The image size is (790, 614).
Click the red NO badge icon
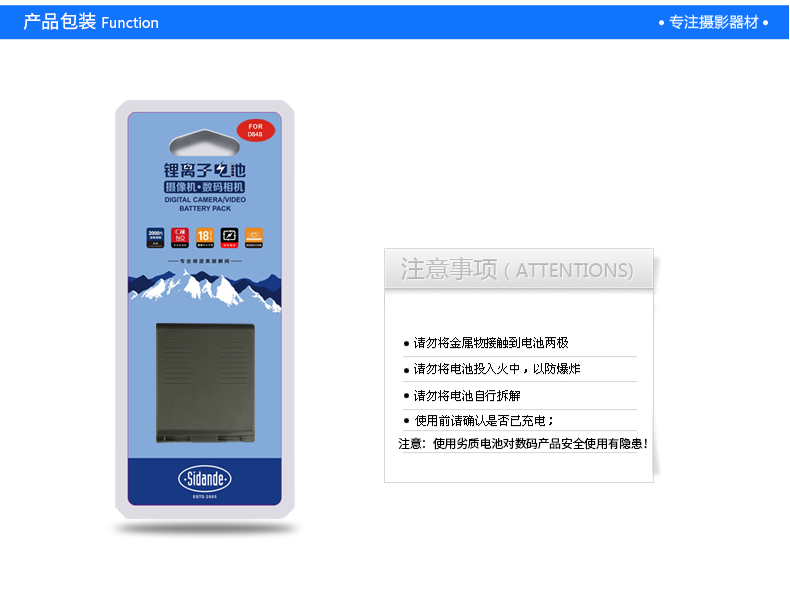pyautogui.click(x=180, y=238)
